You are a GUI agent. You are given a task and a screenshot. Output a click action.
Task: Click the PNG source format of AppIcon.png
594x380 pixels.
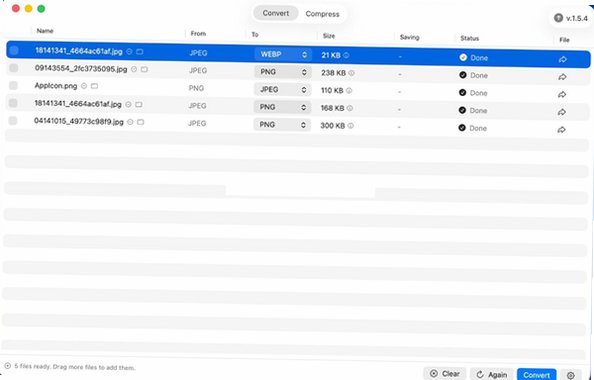click(x=196, y=88)
